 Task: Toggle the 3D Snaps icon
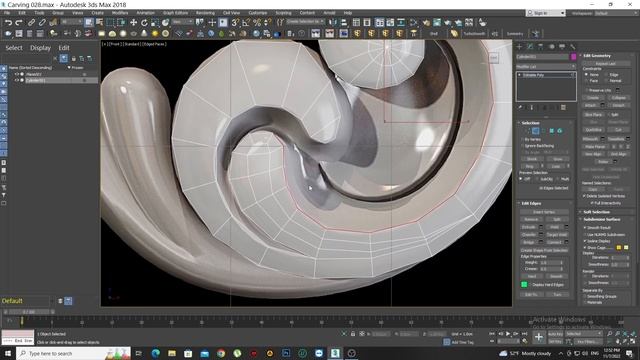click(x=236, y=22)
